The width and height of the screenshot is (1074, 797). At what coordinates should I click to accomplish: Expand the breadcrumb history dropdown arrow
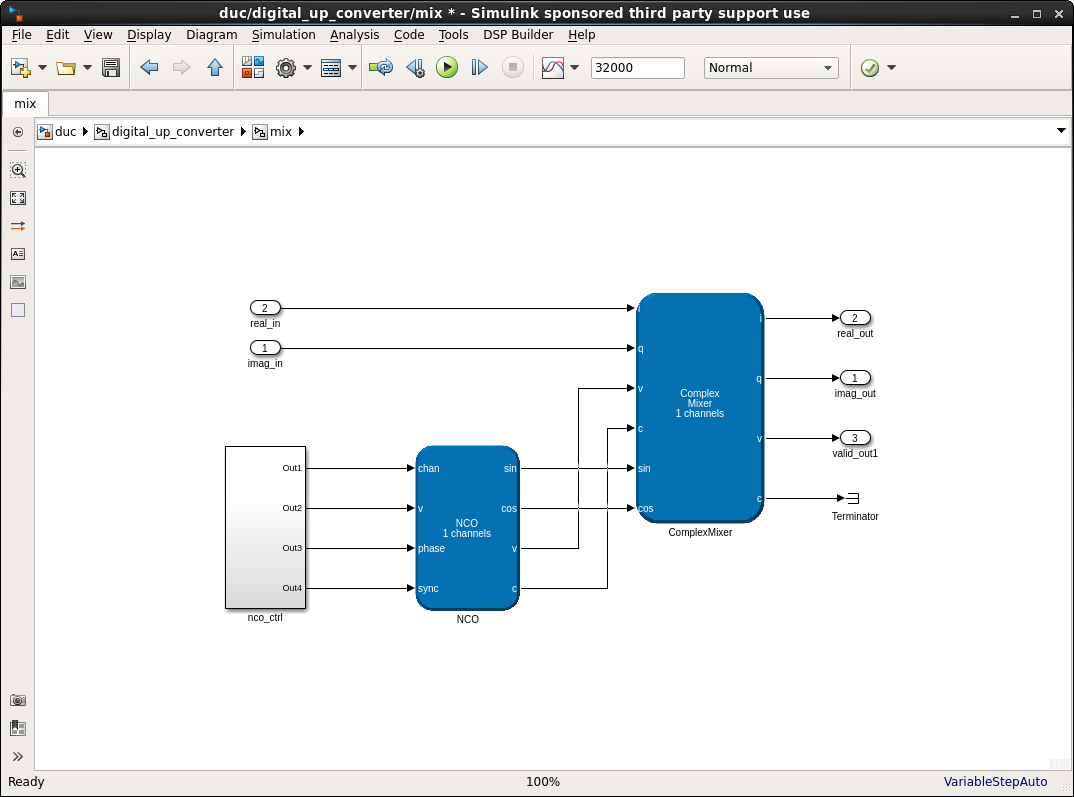(x=1061, y=131)
